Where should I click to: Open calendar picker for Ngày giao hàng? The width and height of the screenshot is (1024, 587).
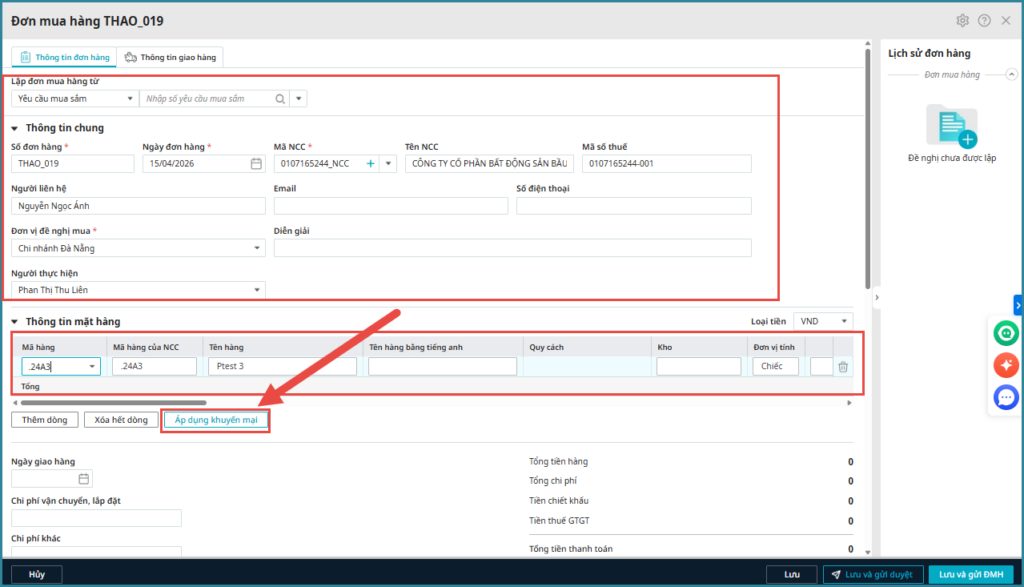coord(84,479)
